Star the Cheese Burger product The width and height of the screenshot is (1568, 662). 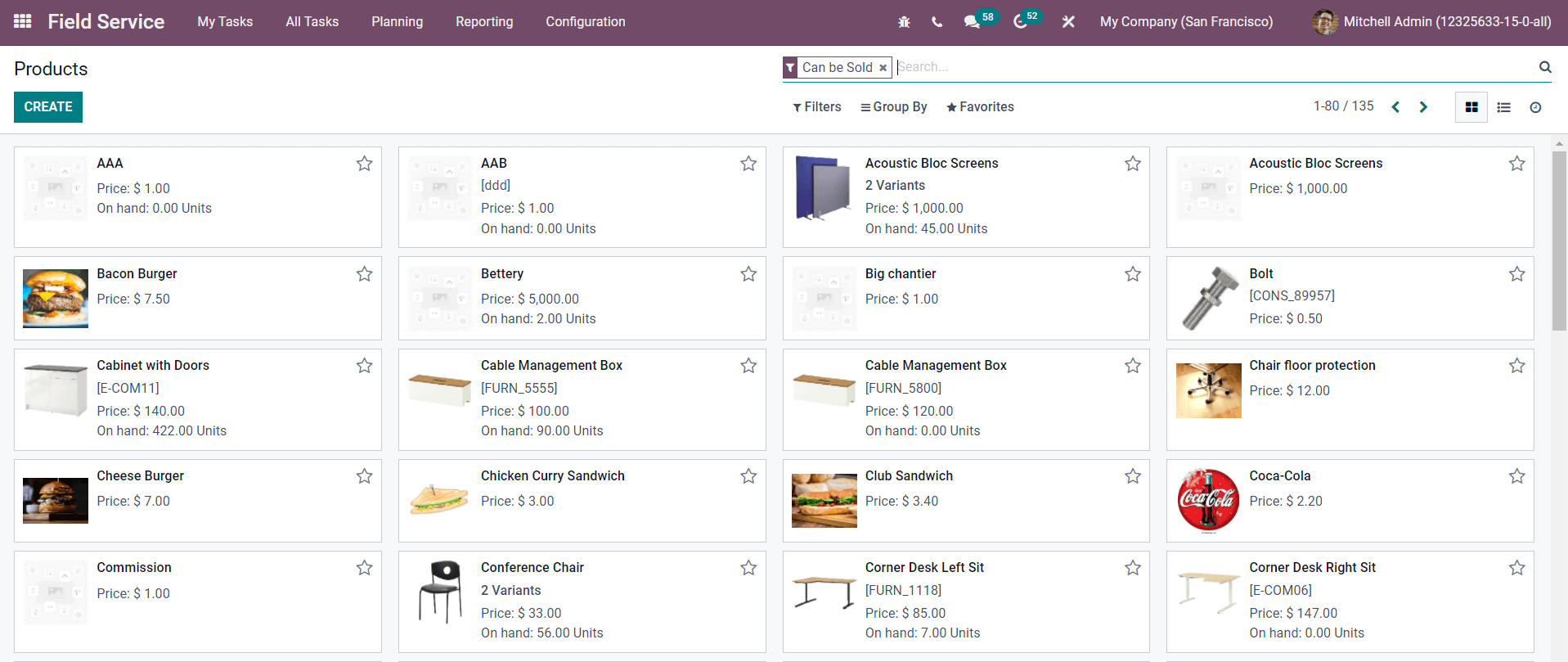coord(365,476)
